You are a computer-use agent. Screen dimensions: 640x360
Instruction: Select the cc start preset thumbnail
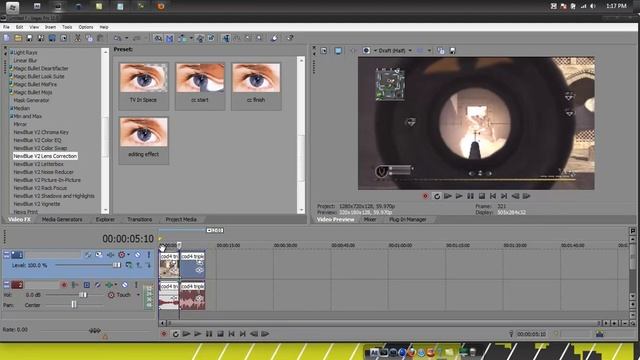tap(200, 86)
